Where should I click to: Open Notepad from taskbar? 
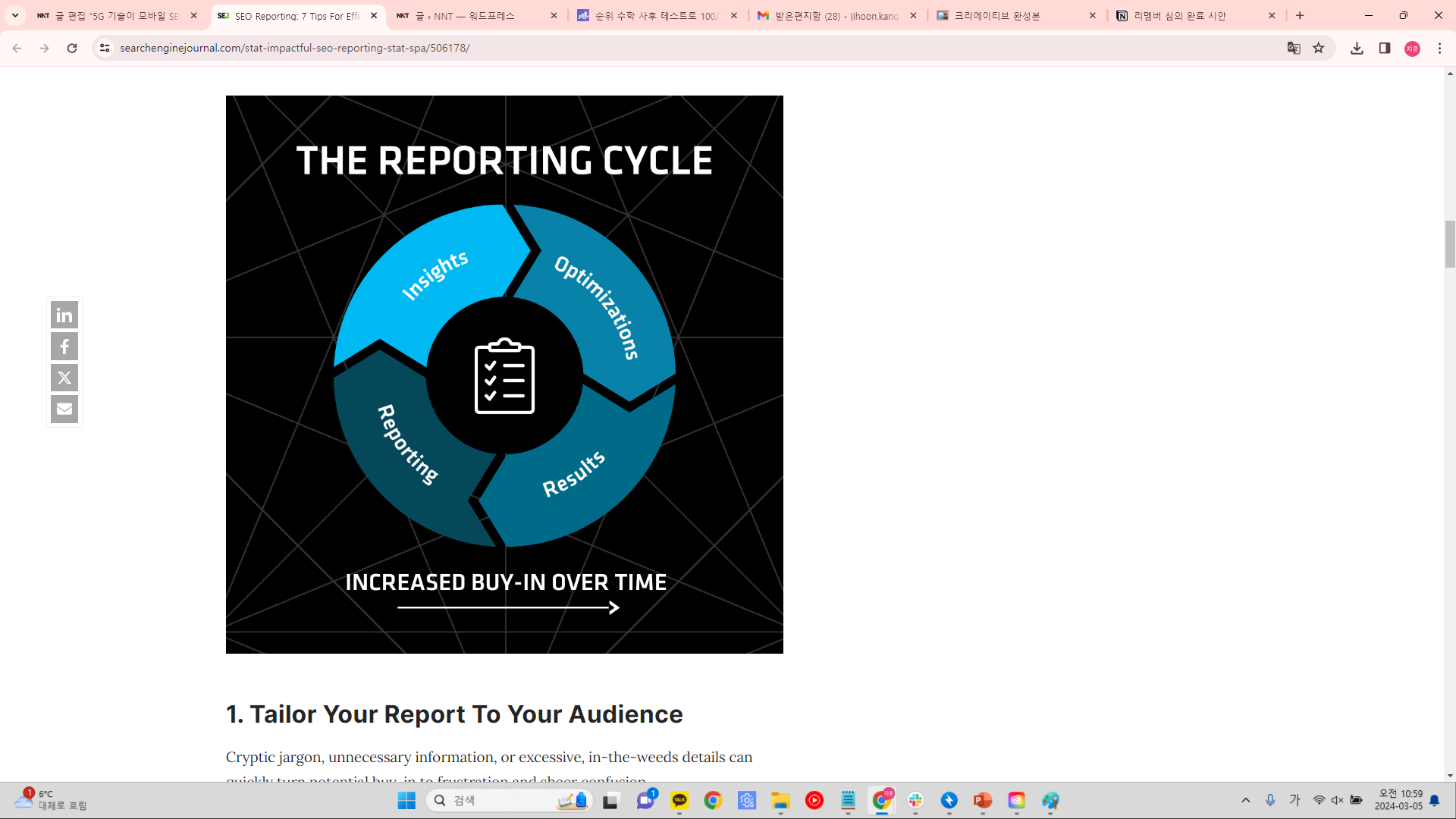[848, 801]
